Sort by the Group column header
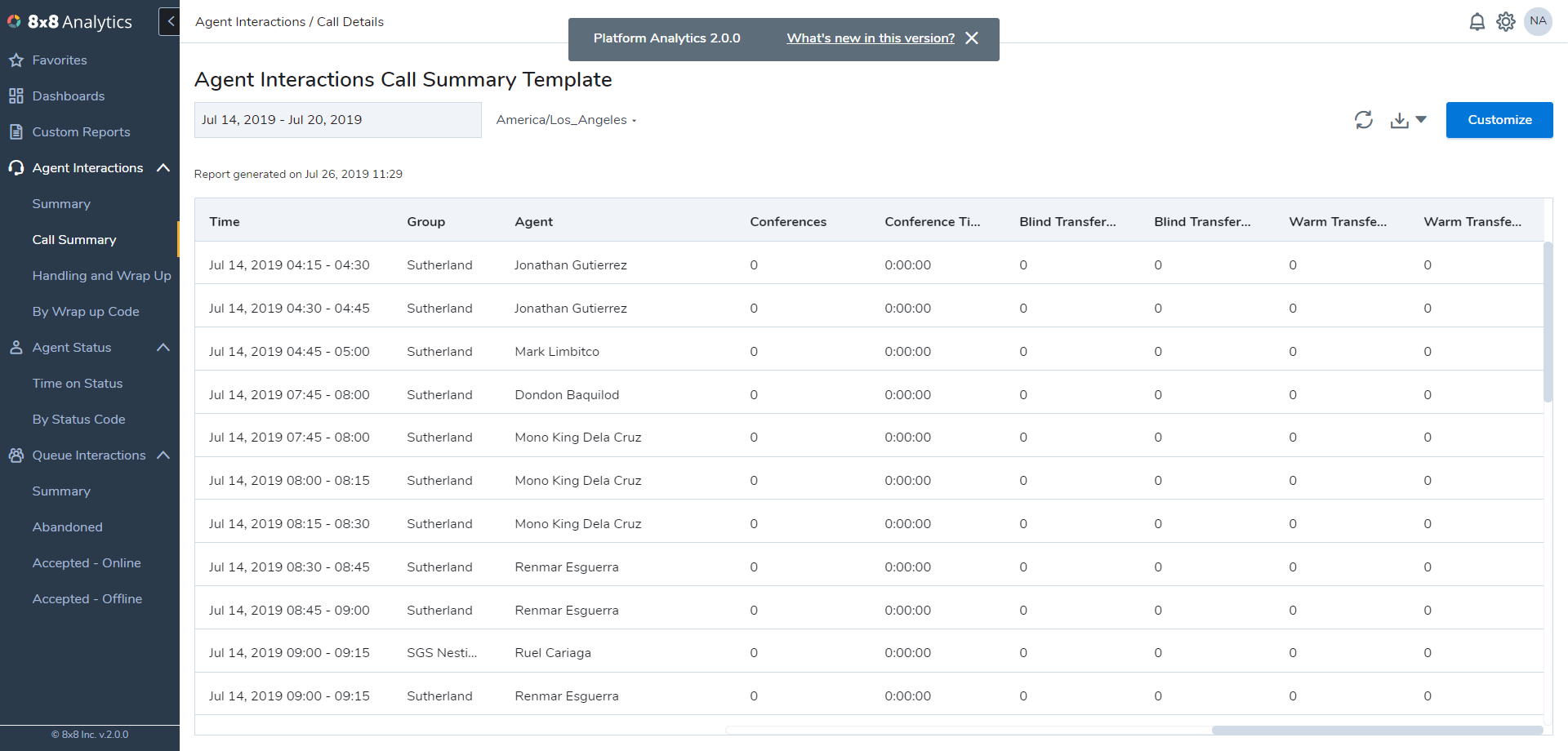Screen dimensions: 1568x751 tap(426, 222)
